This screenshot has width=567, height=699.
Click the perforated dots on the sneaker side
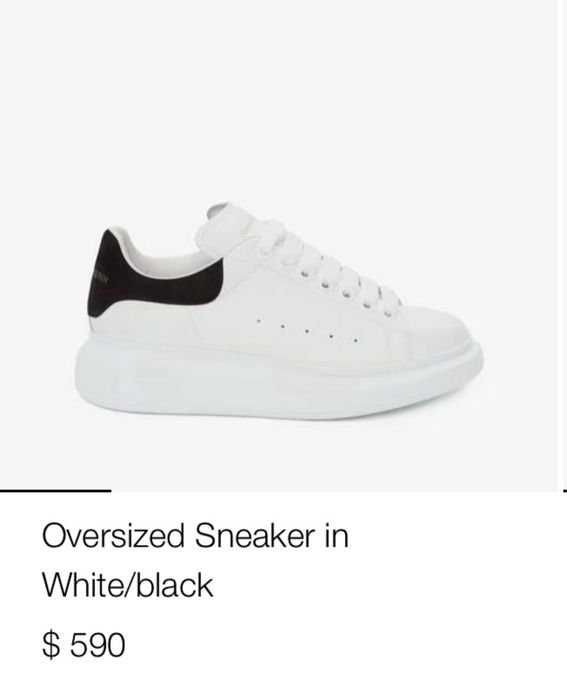307,330
